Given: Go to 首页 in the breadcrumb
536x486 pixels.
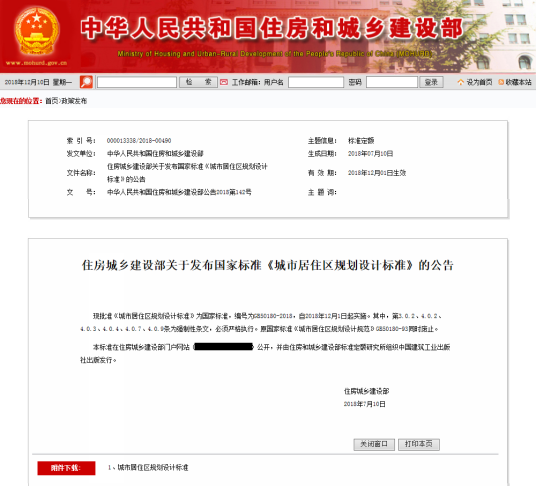Looking at the screenshot, I should 52,101.
